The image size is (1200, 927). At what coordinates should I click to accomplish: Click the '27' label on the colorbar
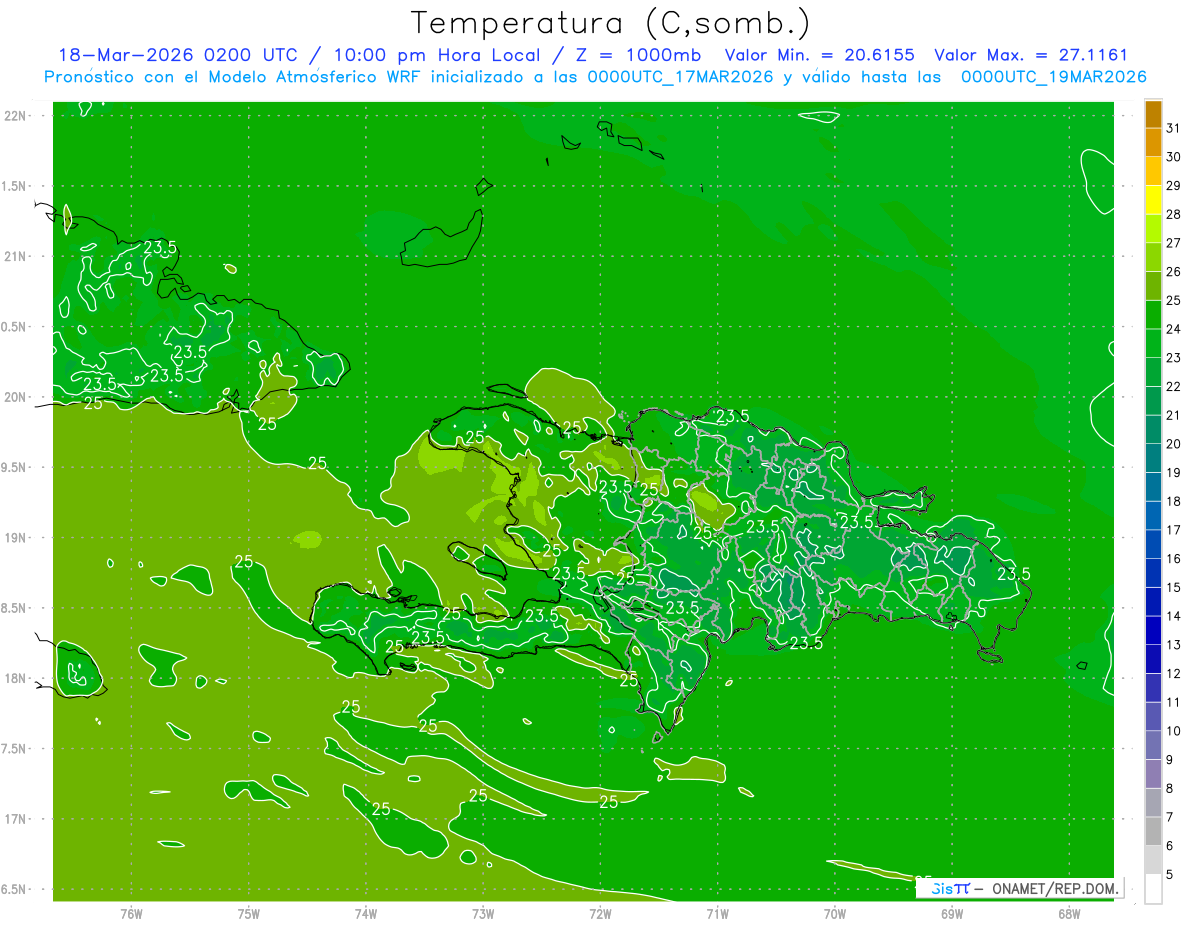click(1174, 243)
